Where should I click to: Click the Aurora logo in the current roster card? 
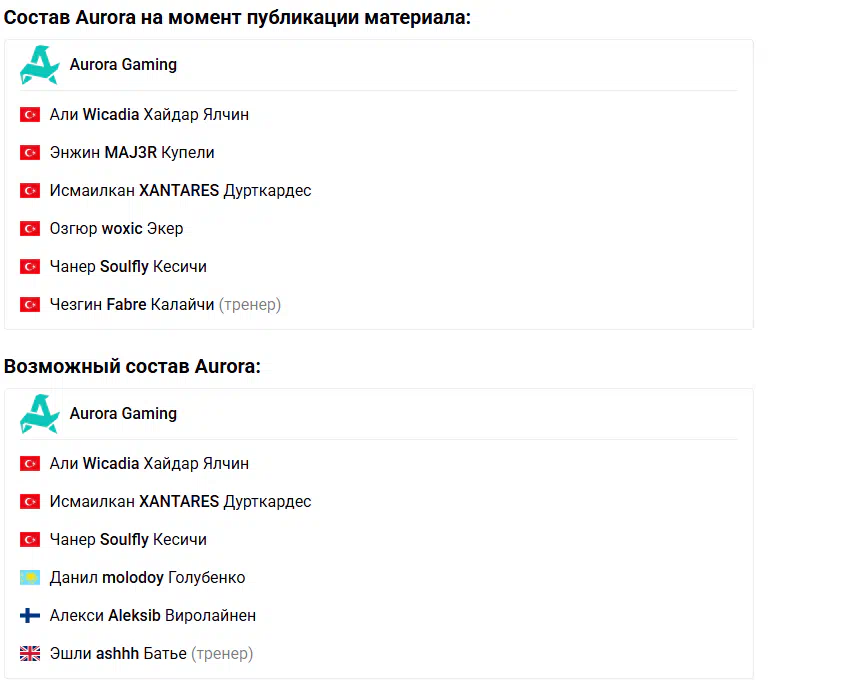[x=39, y=65]
